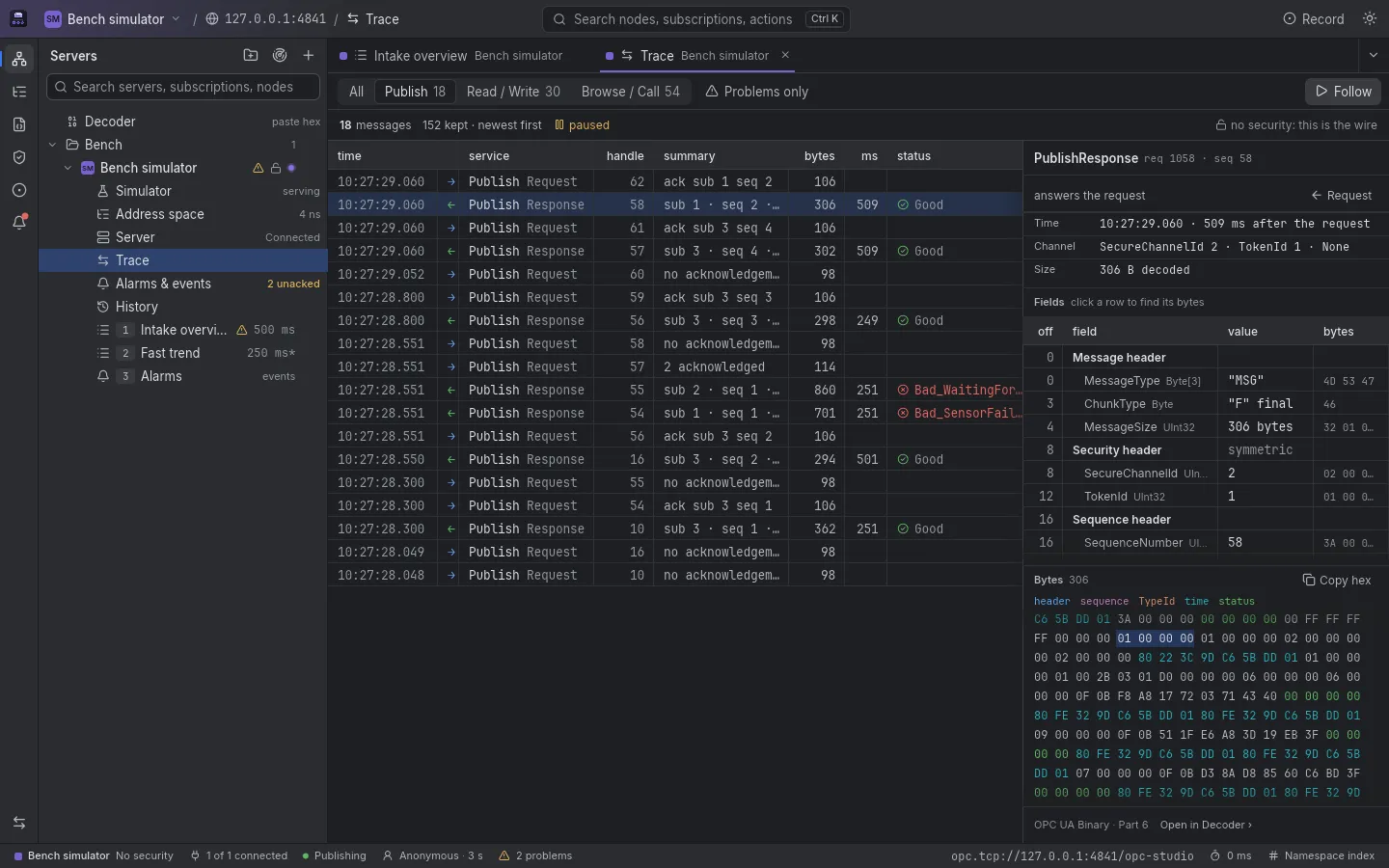
Task: Filter by Publish 18 messages
Action: [x=415, y=92]
